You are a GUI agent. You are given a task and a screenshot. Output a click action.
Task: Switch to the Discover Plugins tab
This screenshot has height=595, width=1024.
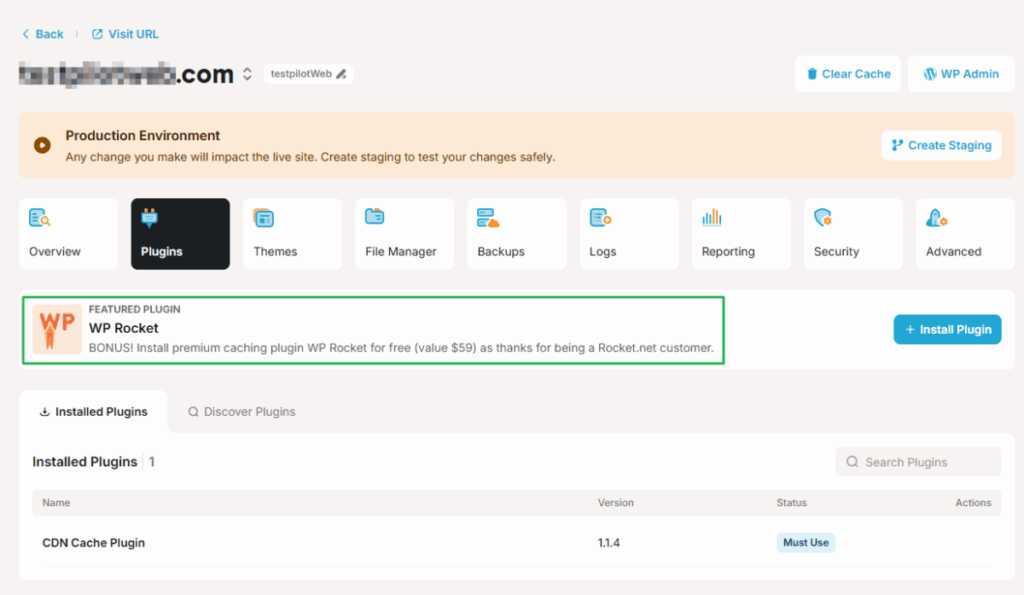click(x=241, y=411)
